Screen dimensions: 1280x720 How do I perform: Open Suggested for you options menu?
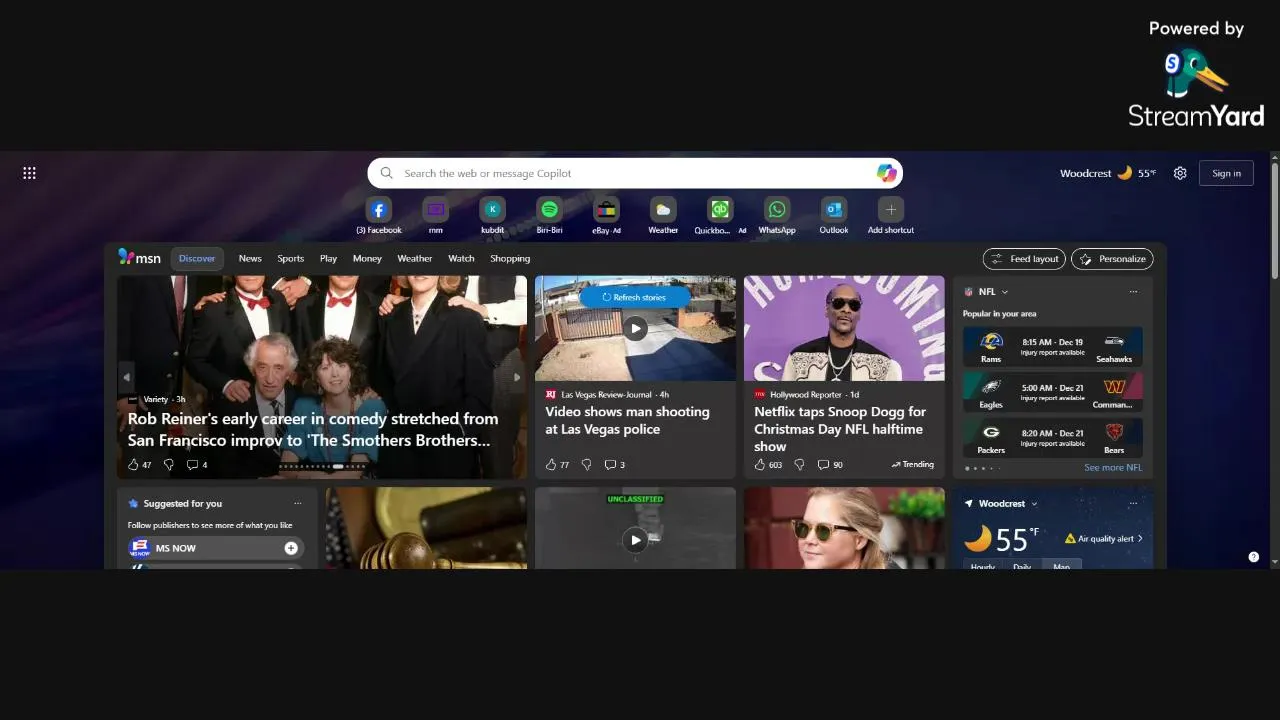(x=297, y=503)
